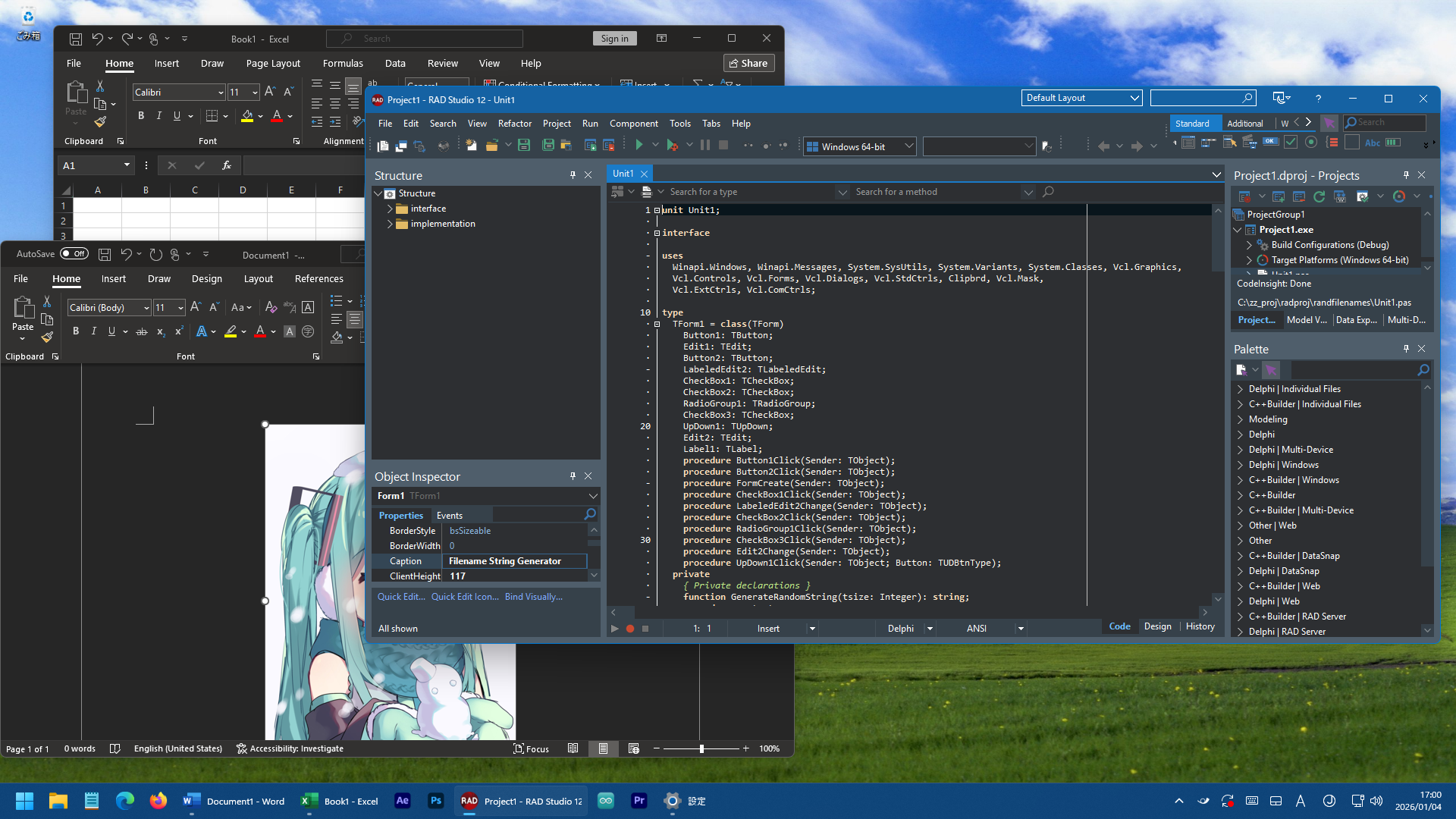Viewport: 1456px width, 819px height.
Task: Click the green Run without debugging arrow
Action: pyautogui.click(x=639, y=145)
